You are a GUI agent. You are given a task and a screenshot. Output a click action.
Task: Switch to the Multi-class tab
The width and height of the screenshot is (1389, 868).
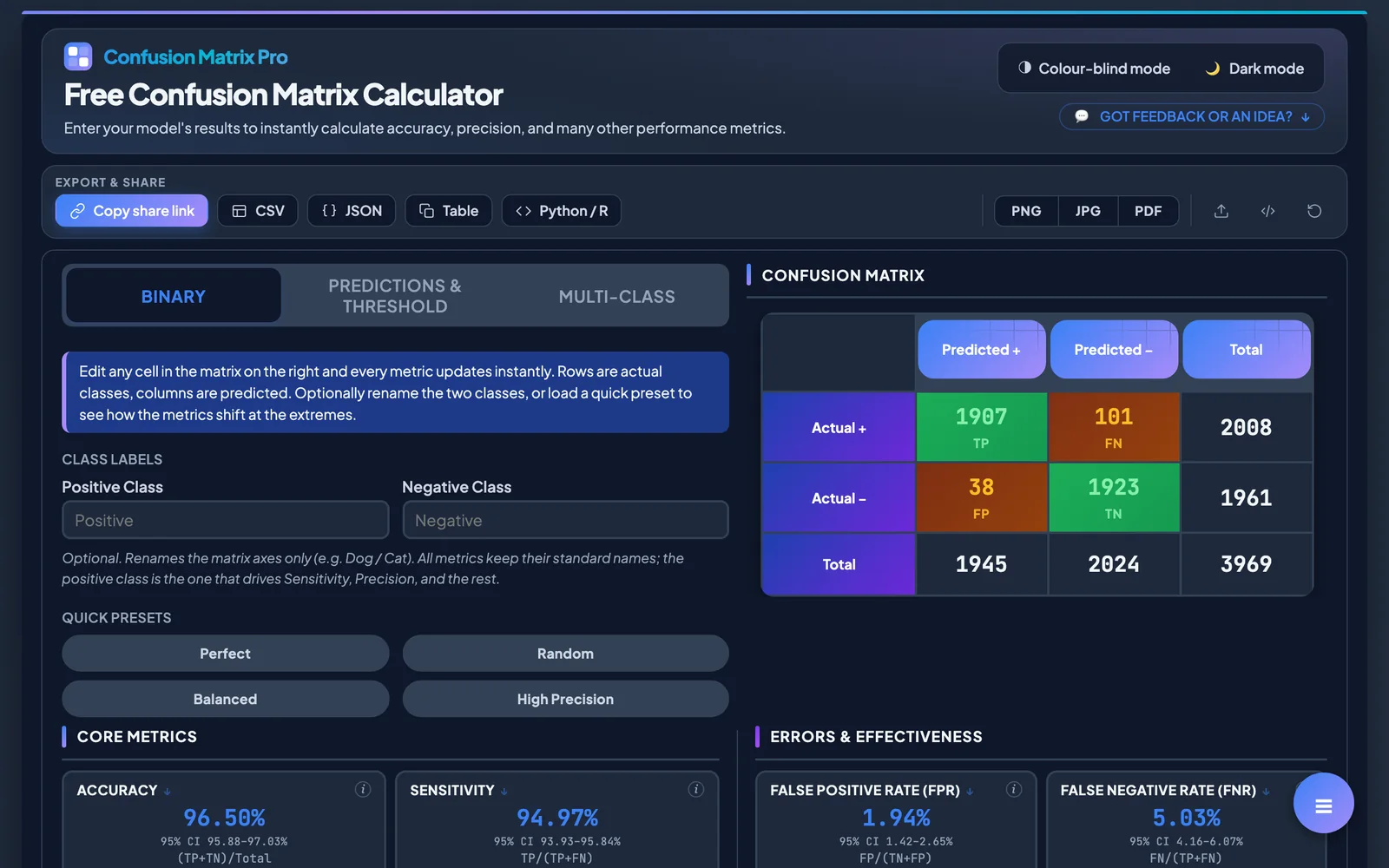click(x=616, y=296)
